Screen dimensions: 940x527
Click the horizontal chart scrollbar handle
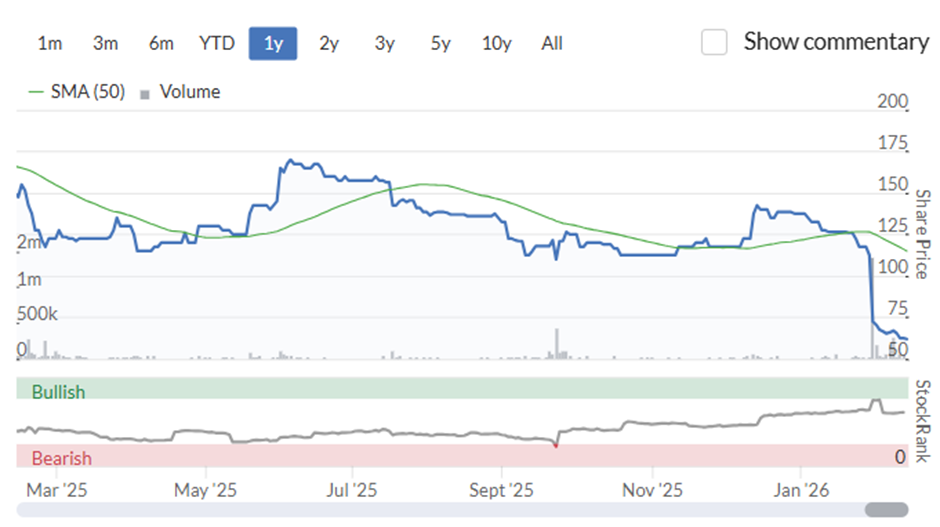(886, 510)
